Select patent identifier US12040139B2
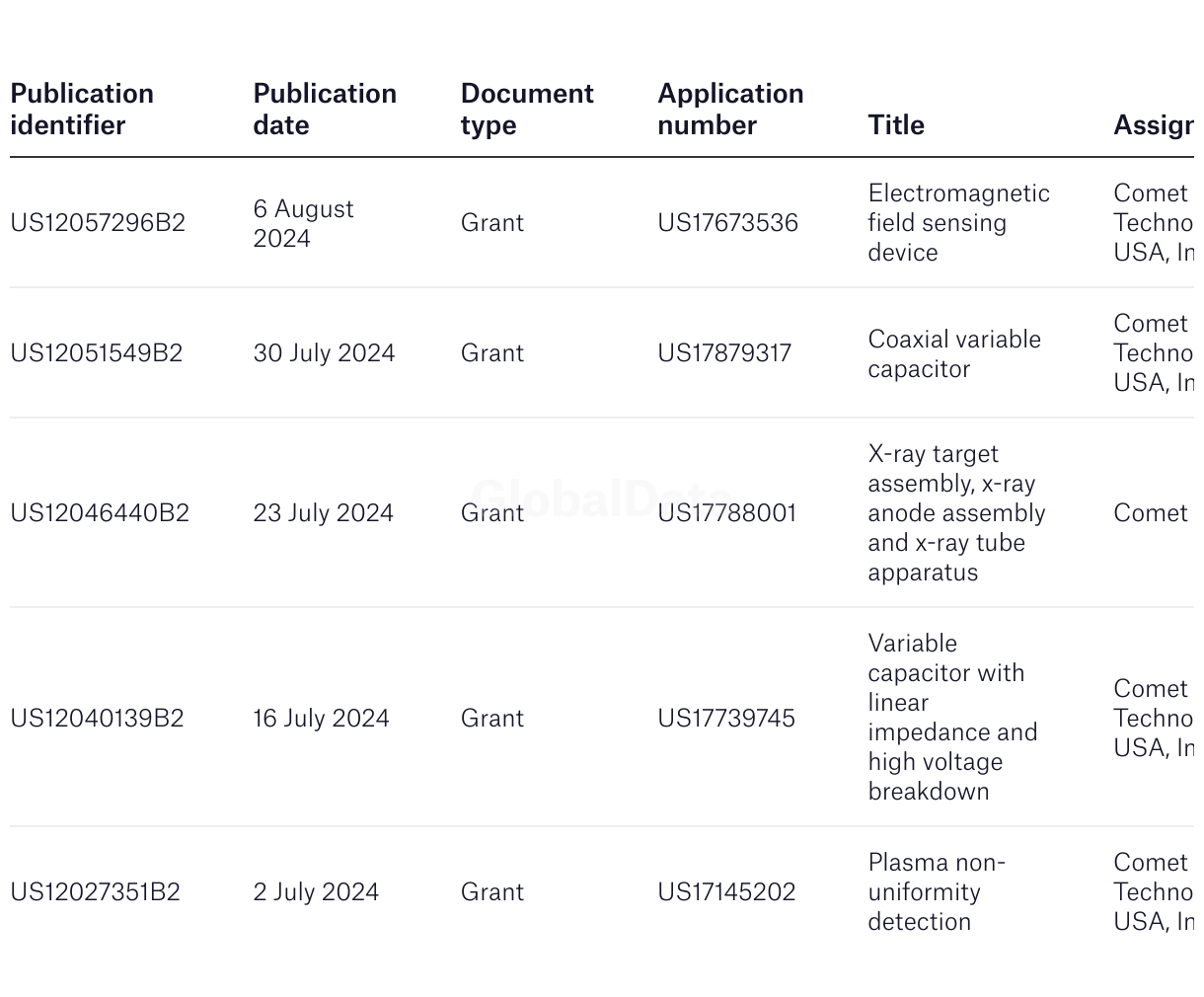This screenshot has height=997, width=1204. coord(97,719)
